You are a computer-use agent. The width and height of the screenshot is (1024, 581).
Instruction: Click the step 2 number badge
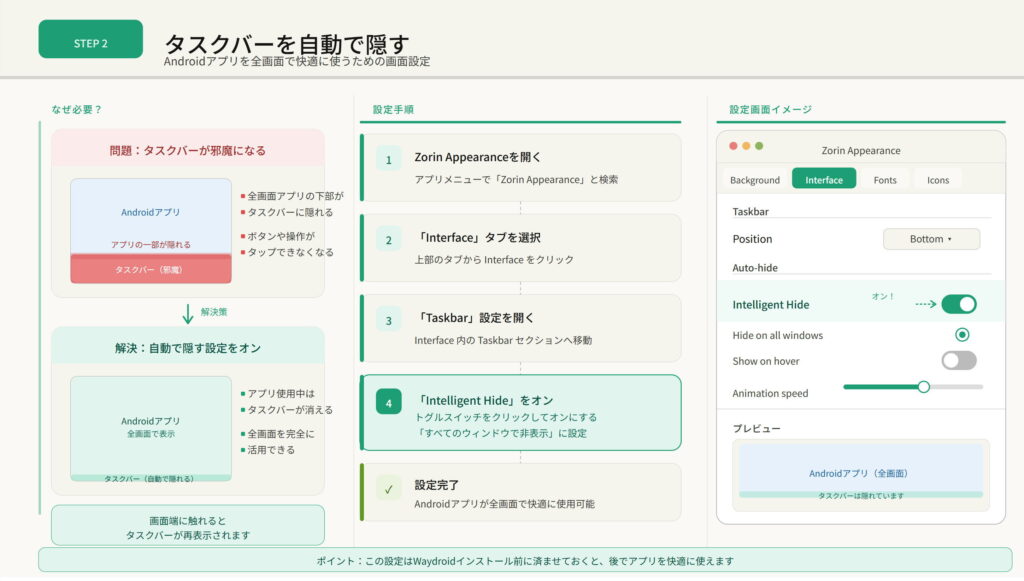tap(388, 240)
